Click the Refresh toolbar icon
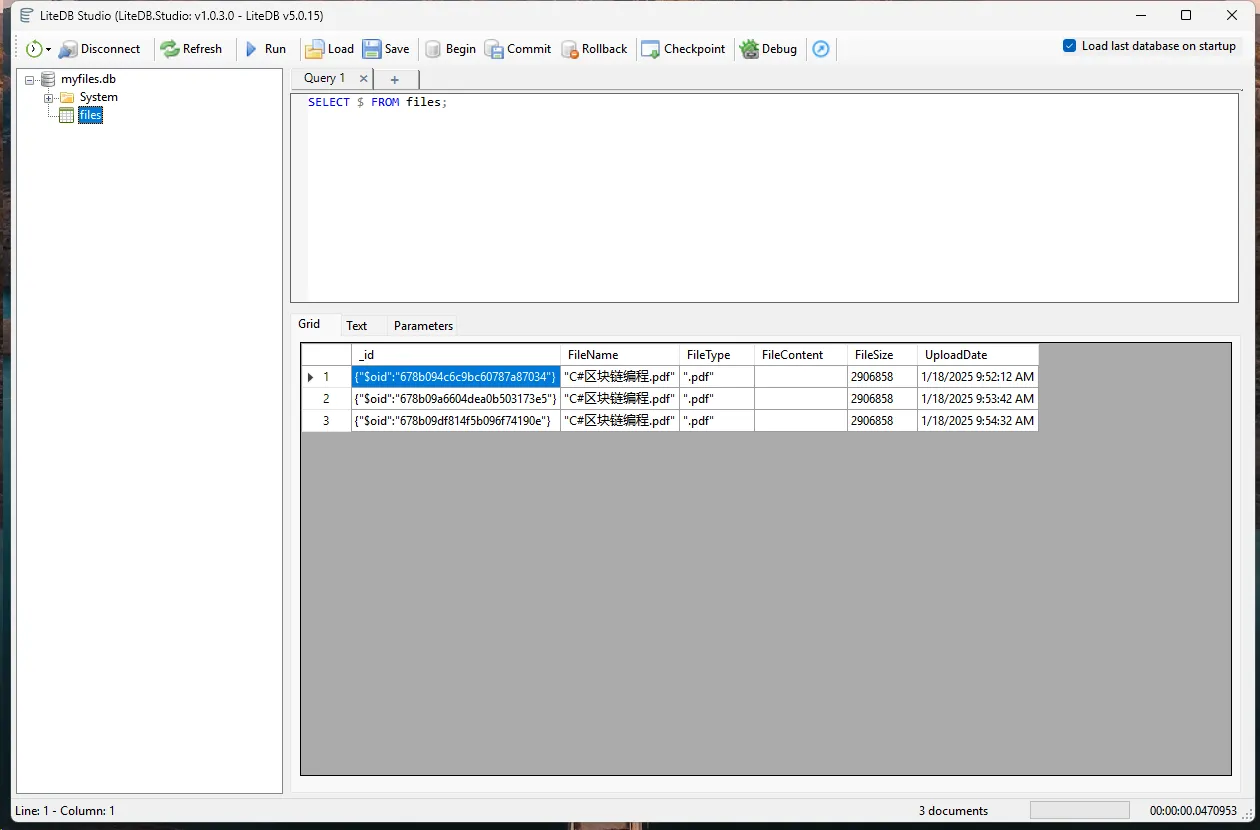The height and width of the screenshot is (830, 1260). click(170, 49)
